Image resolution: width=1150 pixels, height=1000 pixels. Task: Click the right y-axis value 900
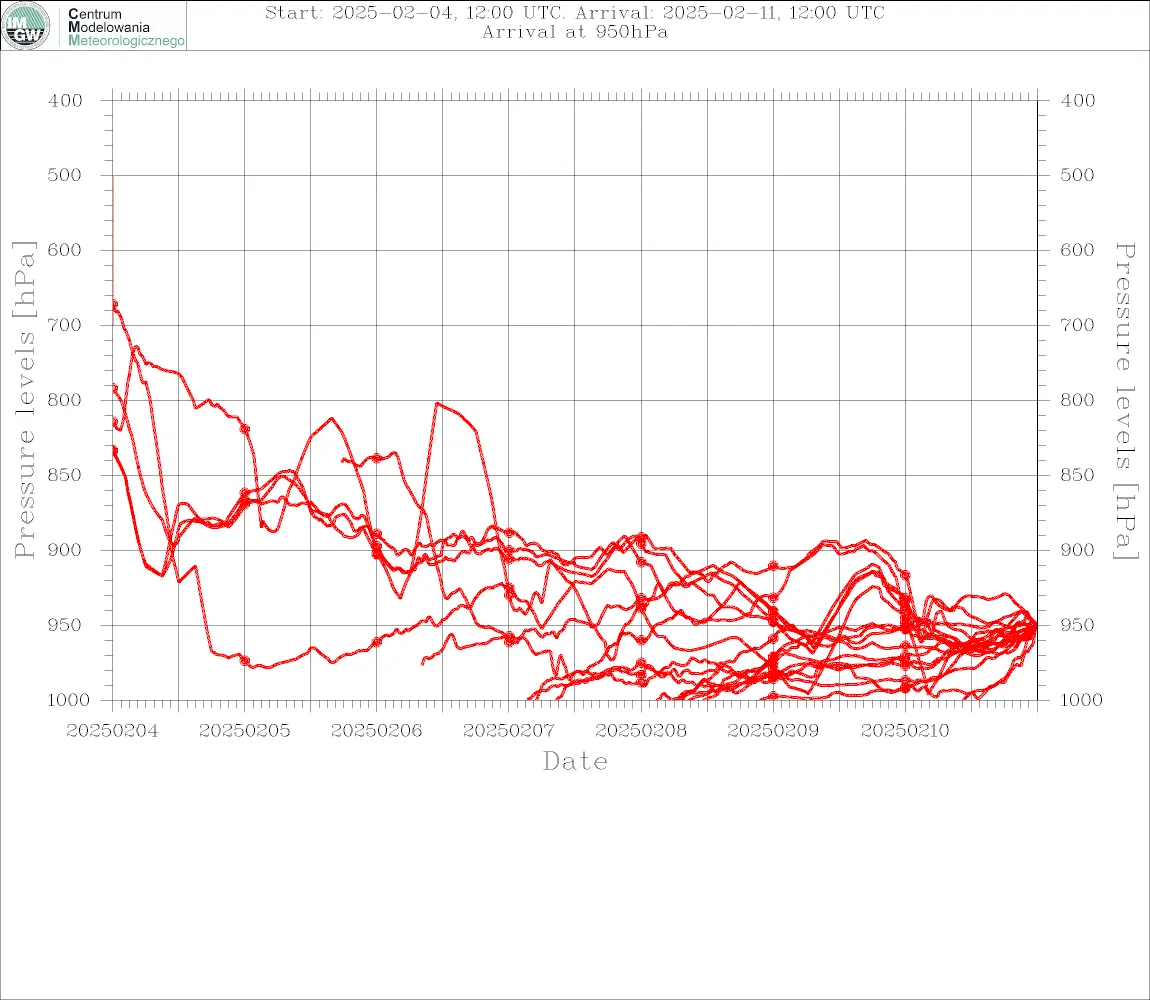(x=1077, y=550)
